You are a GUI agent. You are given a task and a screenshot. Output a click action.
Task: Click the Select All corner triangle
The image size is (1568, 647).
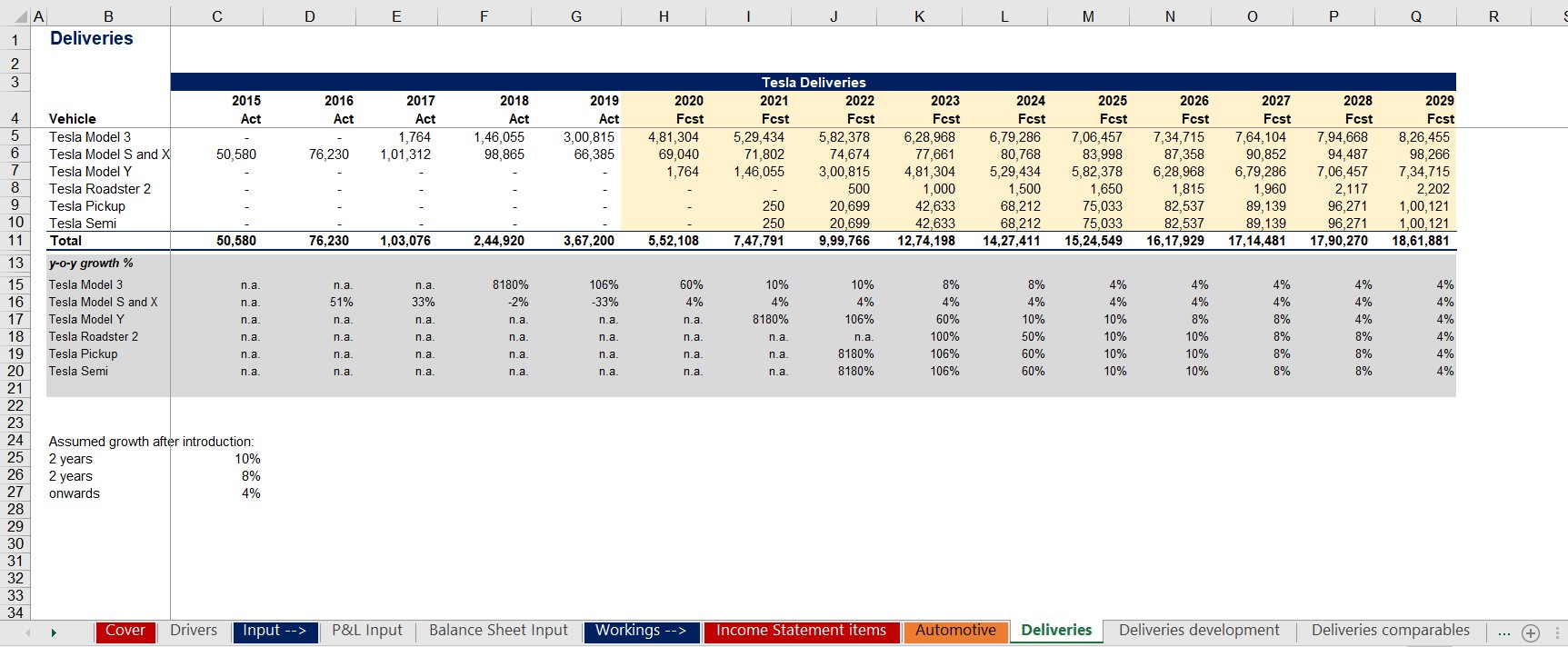click(22, 17)
